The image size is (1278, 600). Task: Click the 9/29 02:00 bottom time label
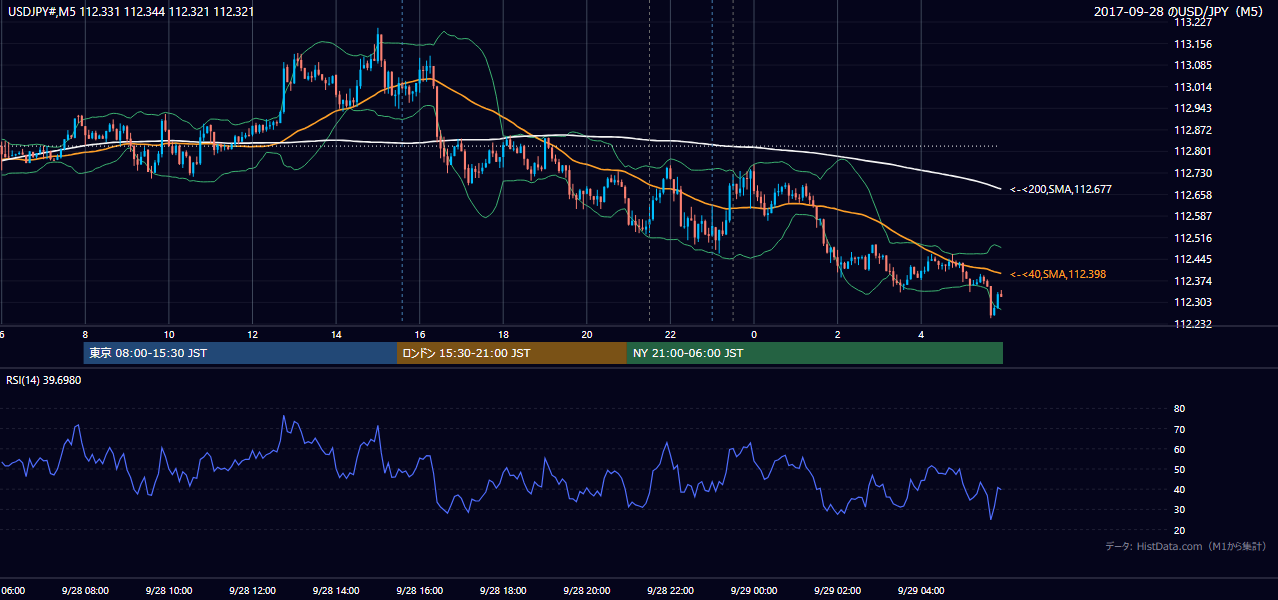[x=836, y=590]
